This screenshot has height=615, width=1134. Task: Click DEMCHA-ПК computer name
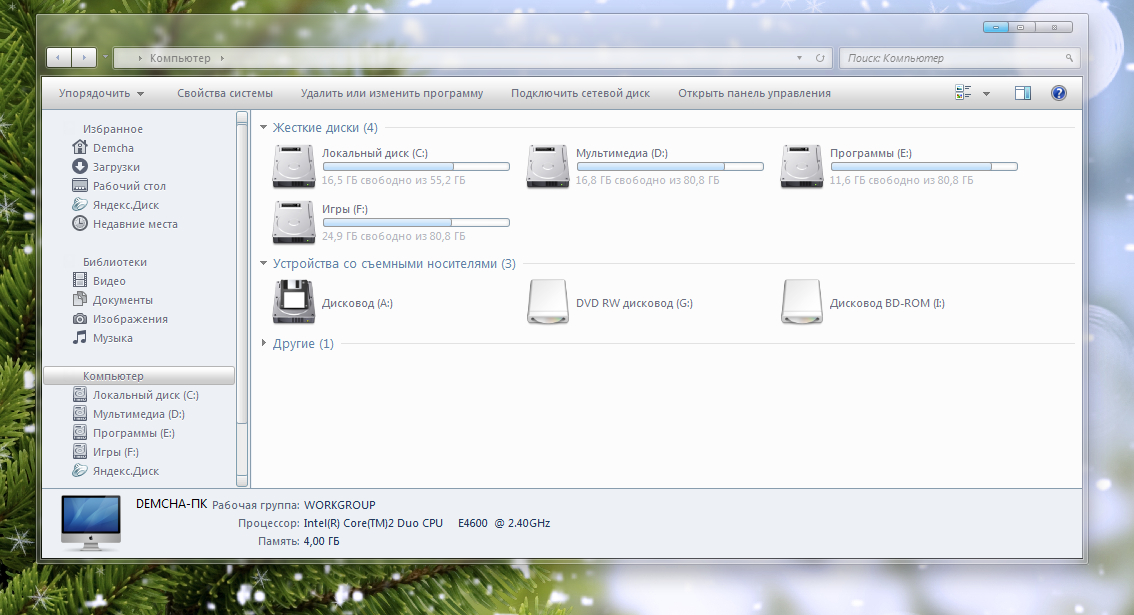click(171, 504)
